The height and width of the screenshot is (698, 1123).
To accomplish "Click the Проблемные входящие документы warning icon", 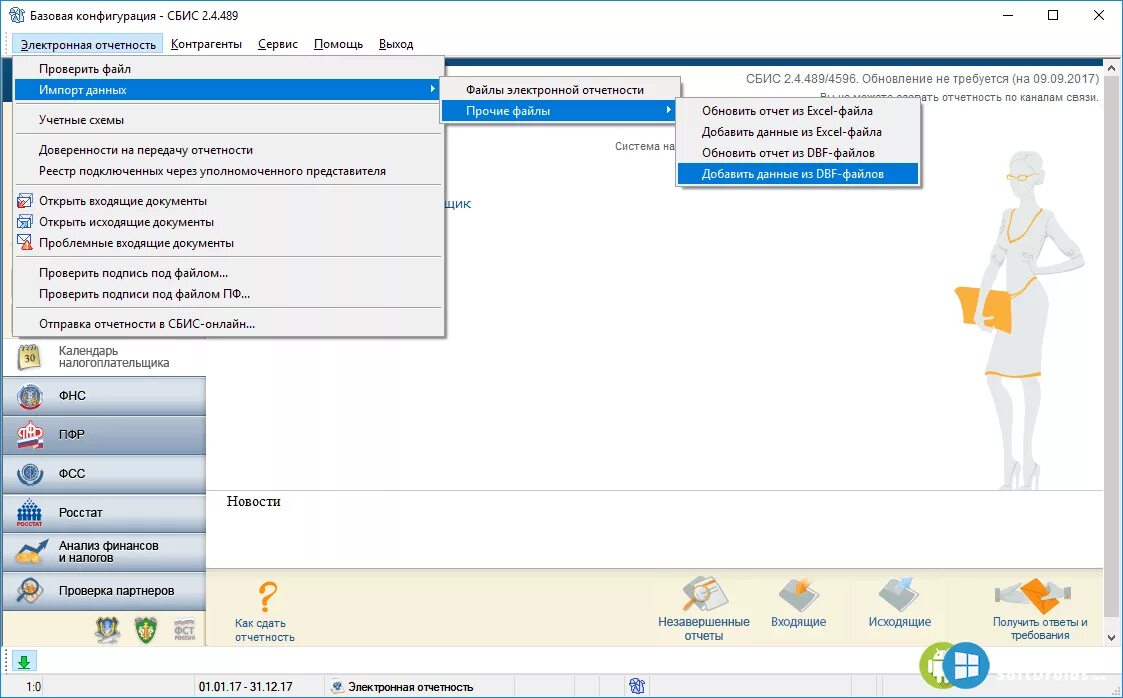I will 25,243.
